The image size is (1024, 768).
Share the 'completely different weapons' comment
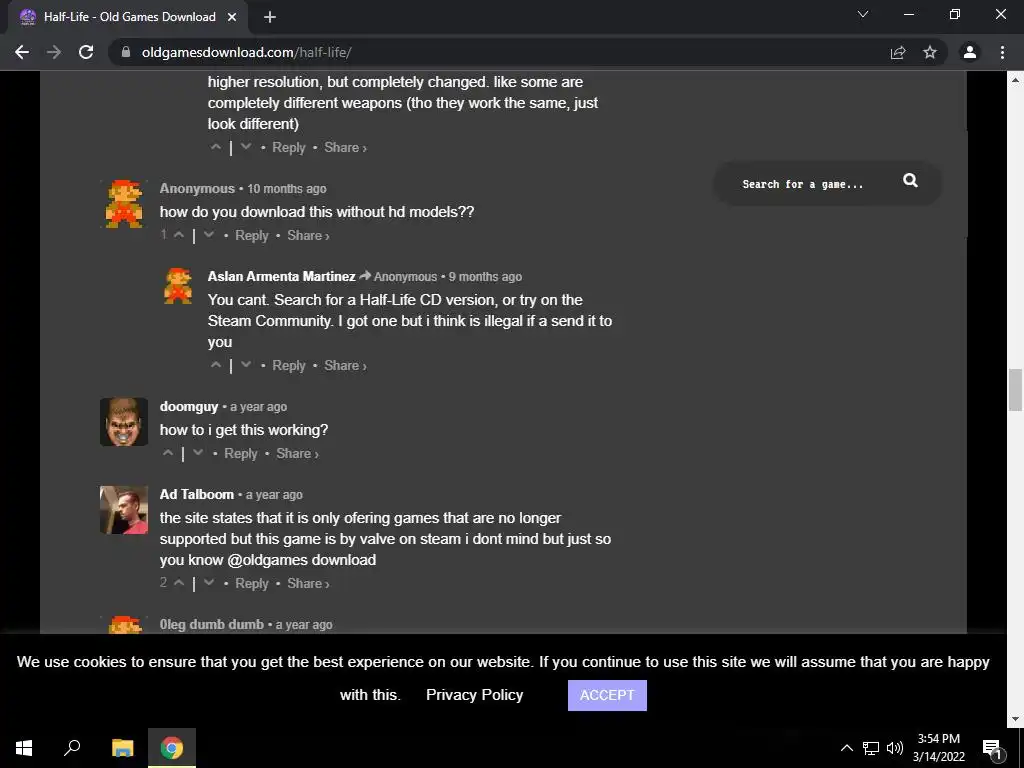[x=345, y=147]
